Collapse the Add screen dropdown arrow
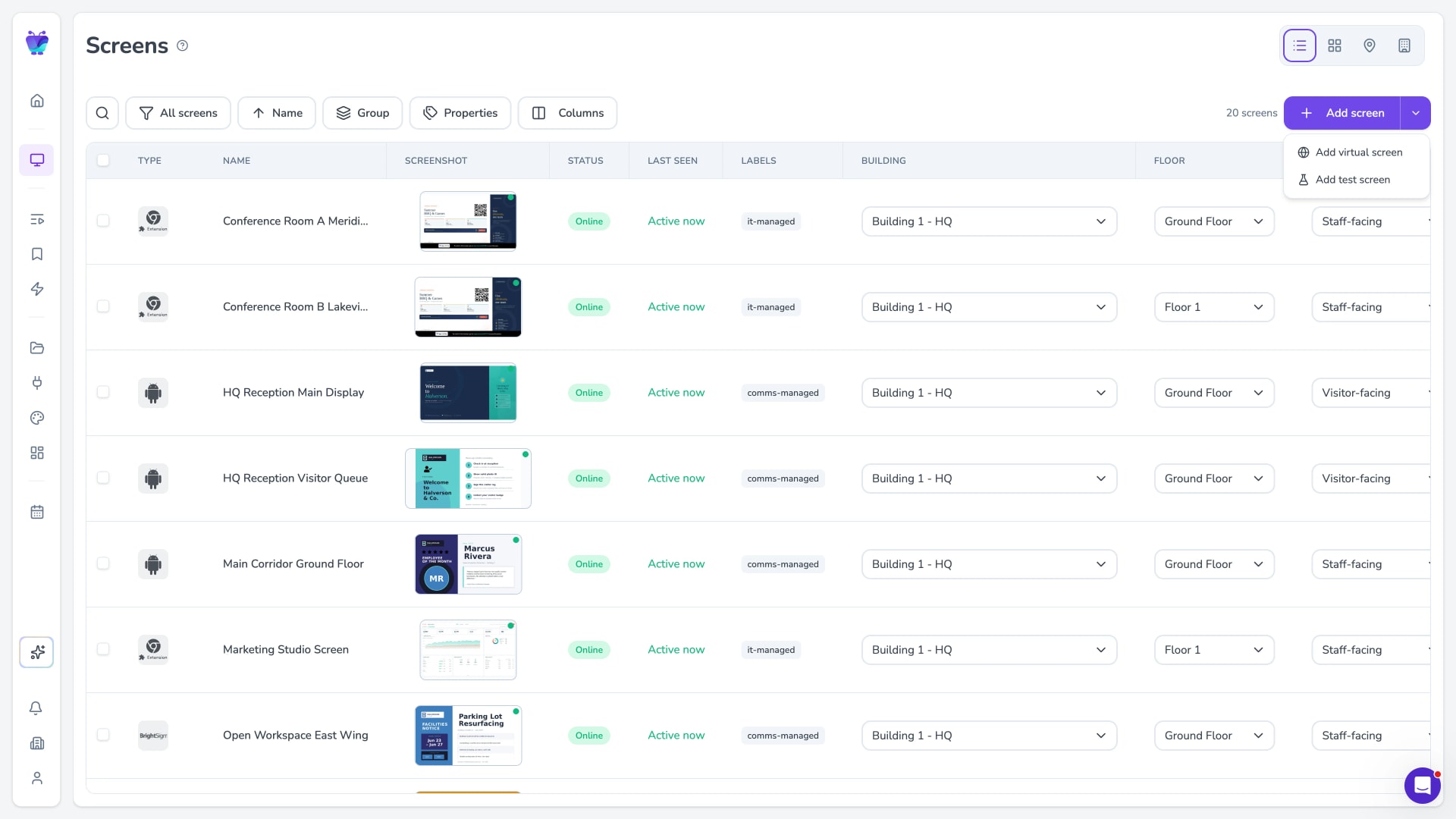The height and width of the screenshot is (819, 1456). coord(1415,113)
